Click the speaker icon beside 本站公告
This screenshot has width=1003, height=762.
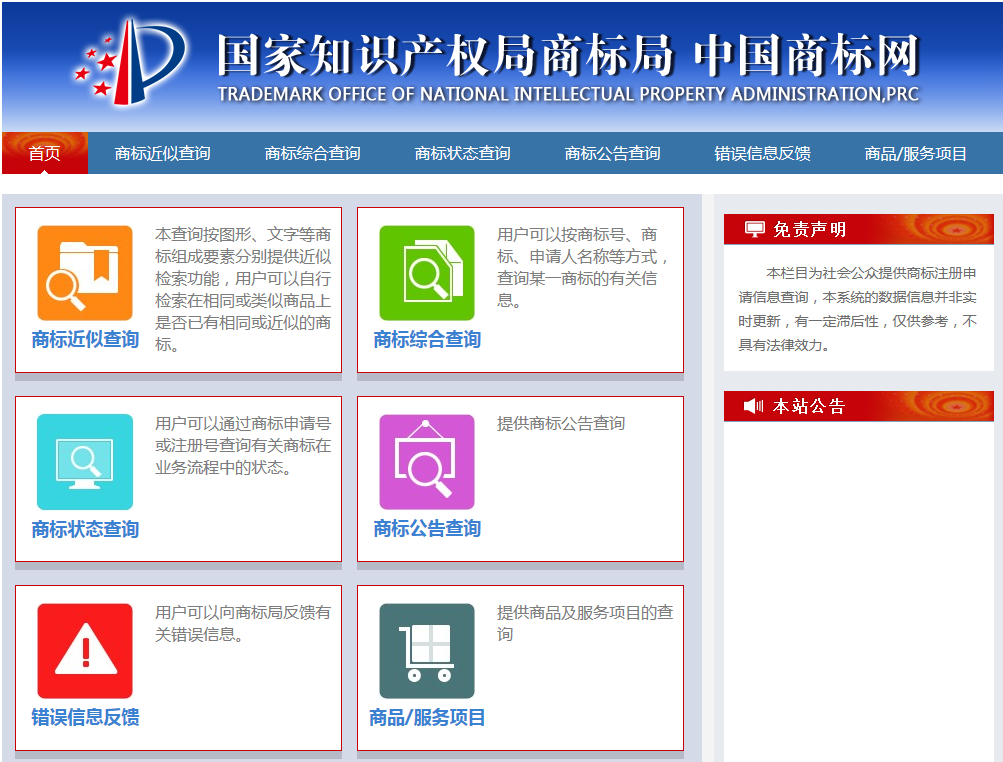(x=754, y=406)
